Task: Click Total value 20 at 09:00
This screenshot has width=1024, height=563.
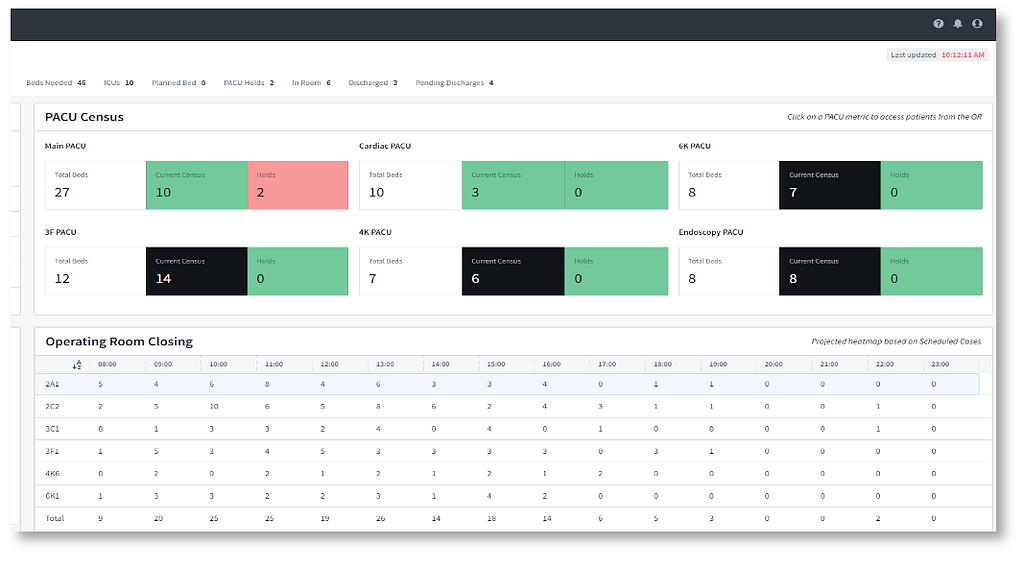Action: point(158,518)
